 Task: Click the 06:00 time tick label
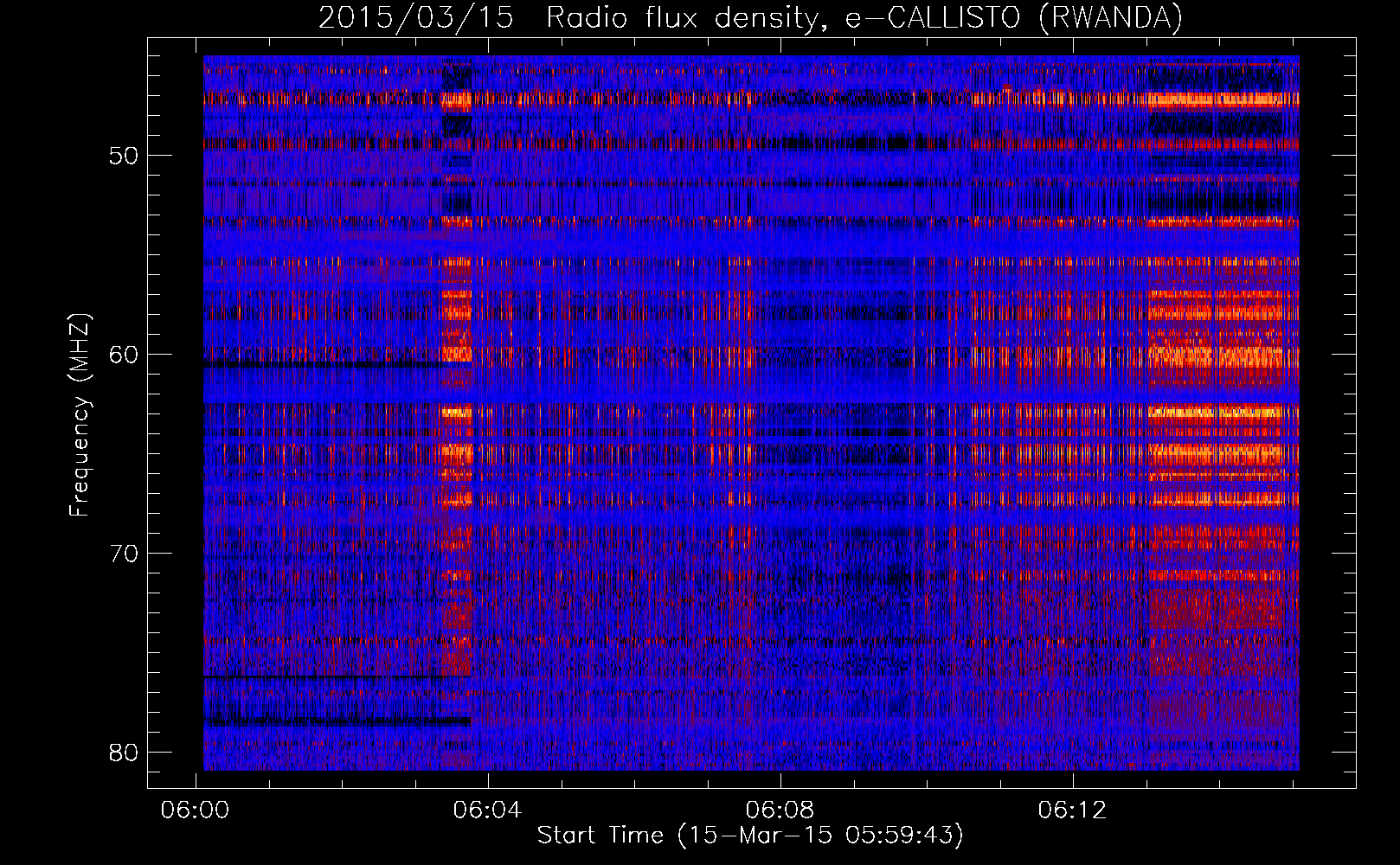pyautogui.click(x=196, y=810)
